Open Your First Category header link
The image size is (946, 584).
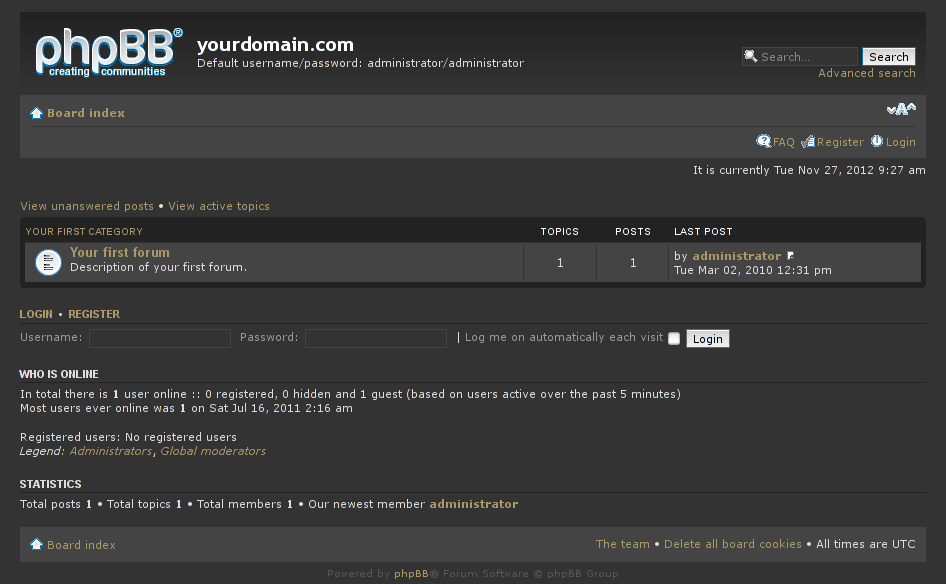click(84, 232)
